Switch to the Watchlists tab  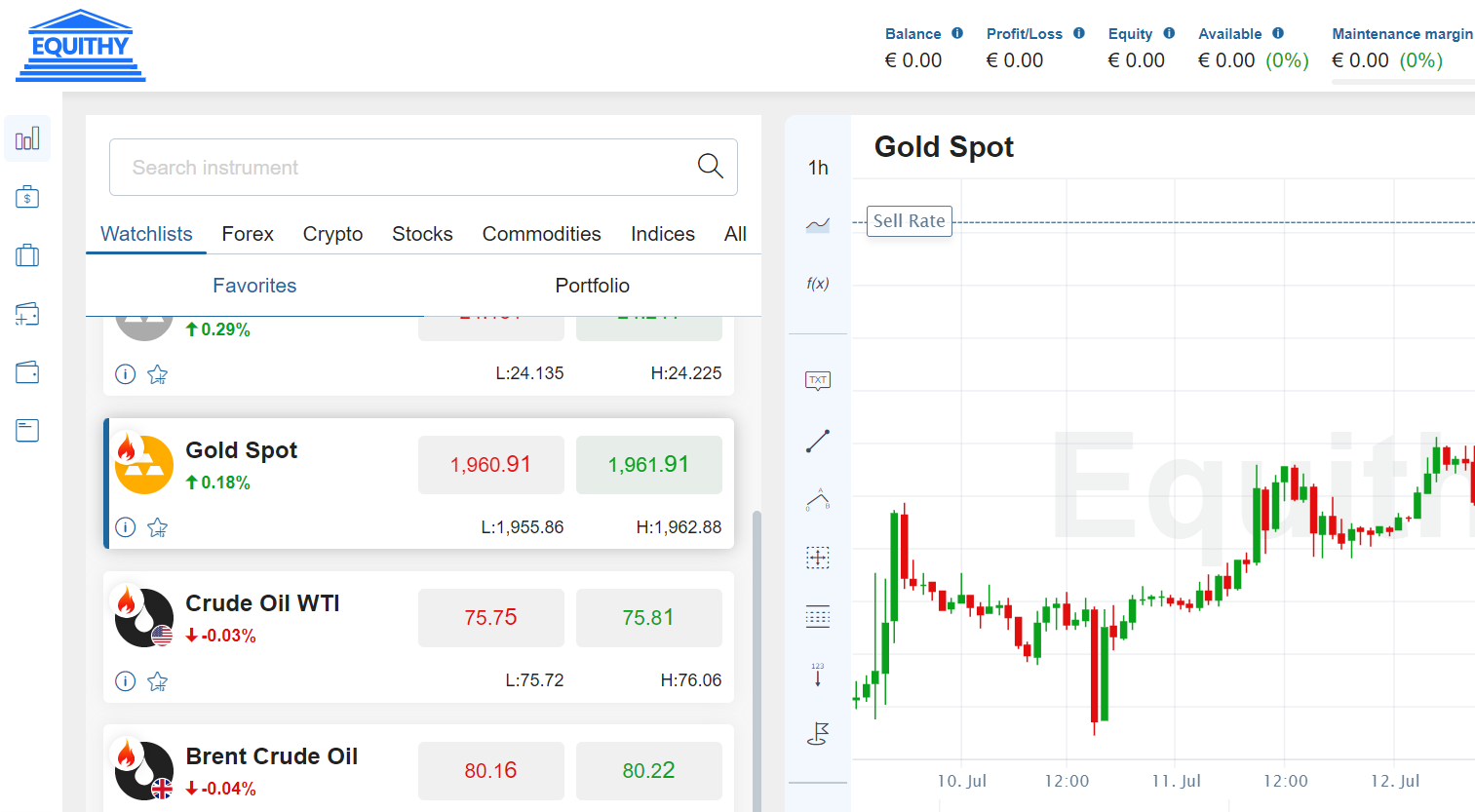pos(146,234)
